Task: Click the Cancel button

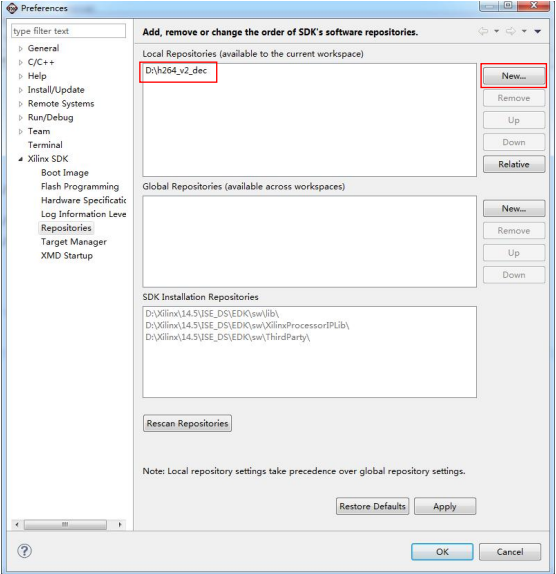Action: [x=510, y=552]
